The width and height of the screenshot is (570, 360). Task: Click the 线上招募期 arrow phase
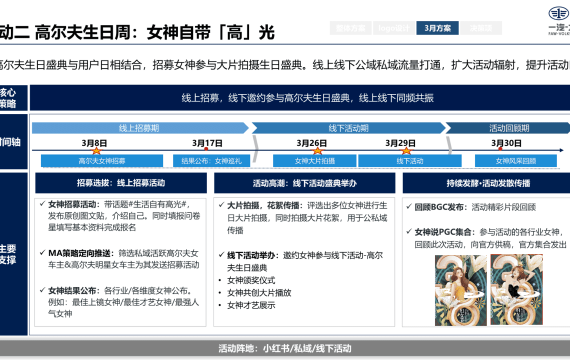point(140,128)
